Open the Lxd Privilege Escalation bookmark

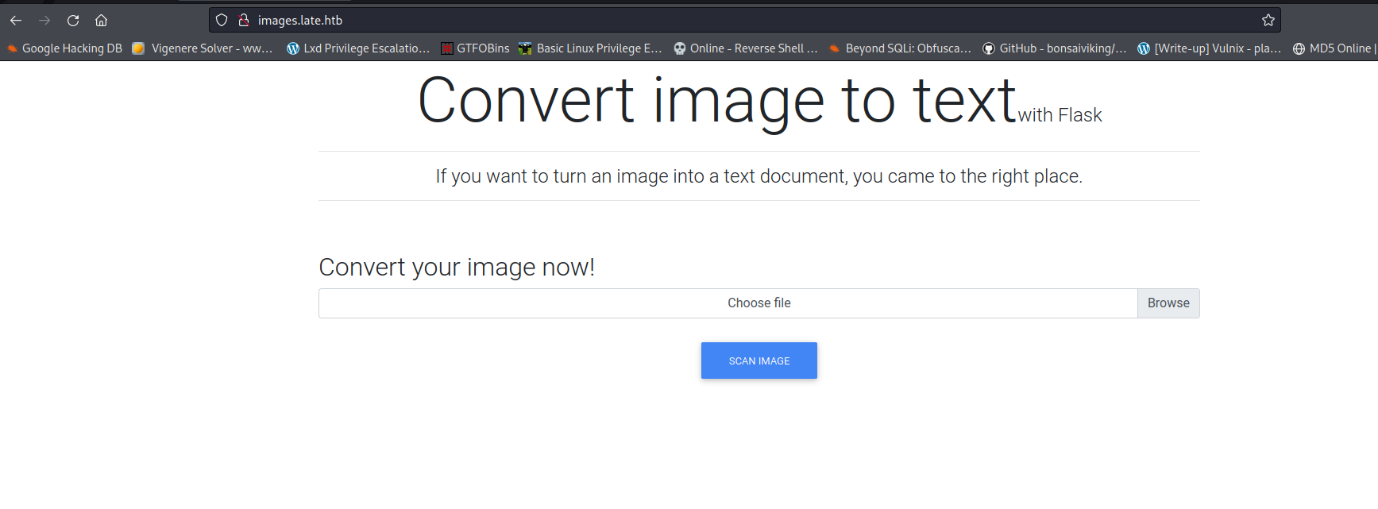click(359, 48)
